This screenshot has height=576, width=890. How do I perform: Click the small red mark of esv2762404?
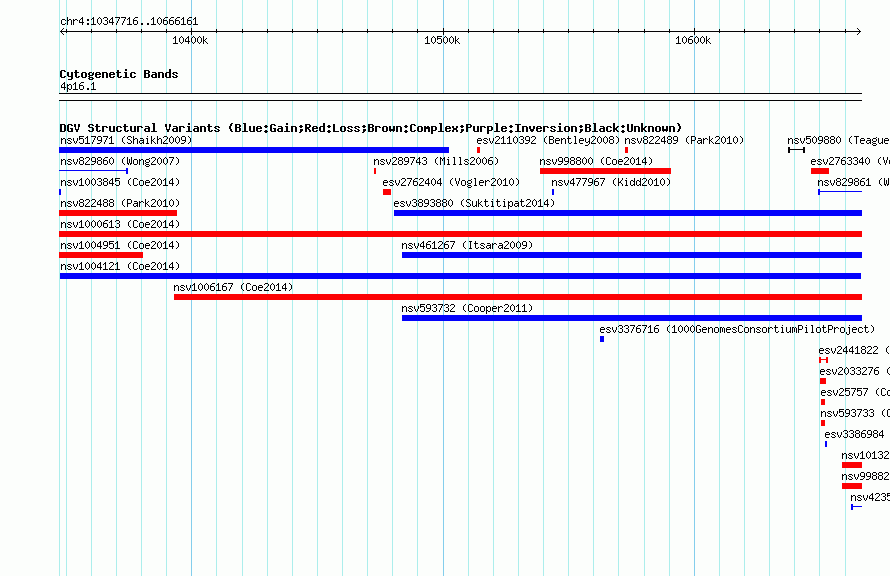tap(387, 192)
